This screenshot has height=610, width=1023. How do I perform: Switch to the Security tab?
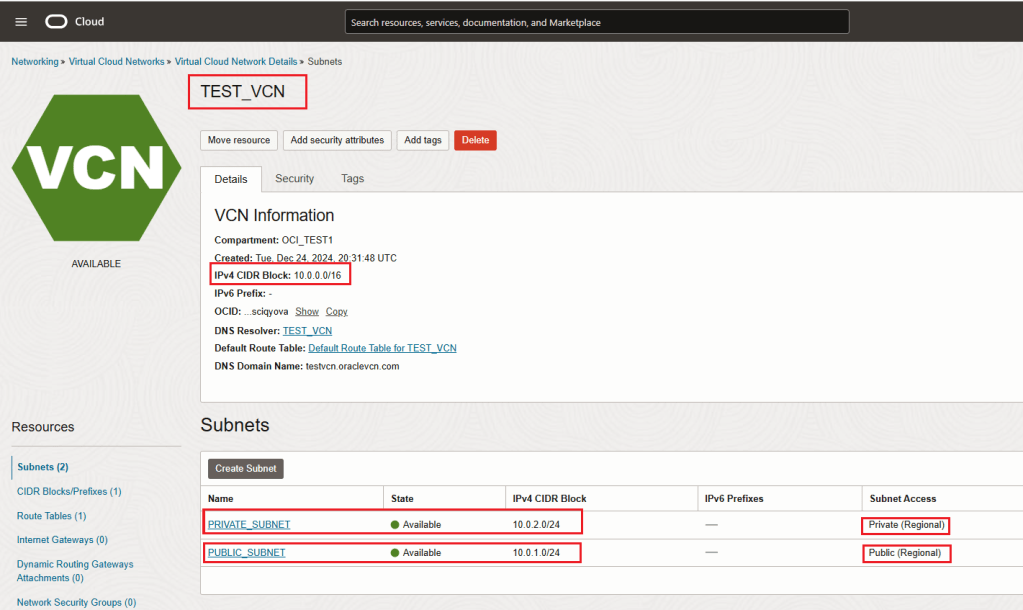click(x=294, y=179)
